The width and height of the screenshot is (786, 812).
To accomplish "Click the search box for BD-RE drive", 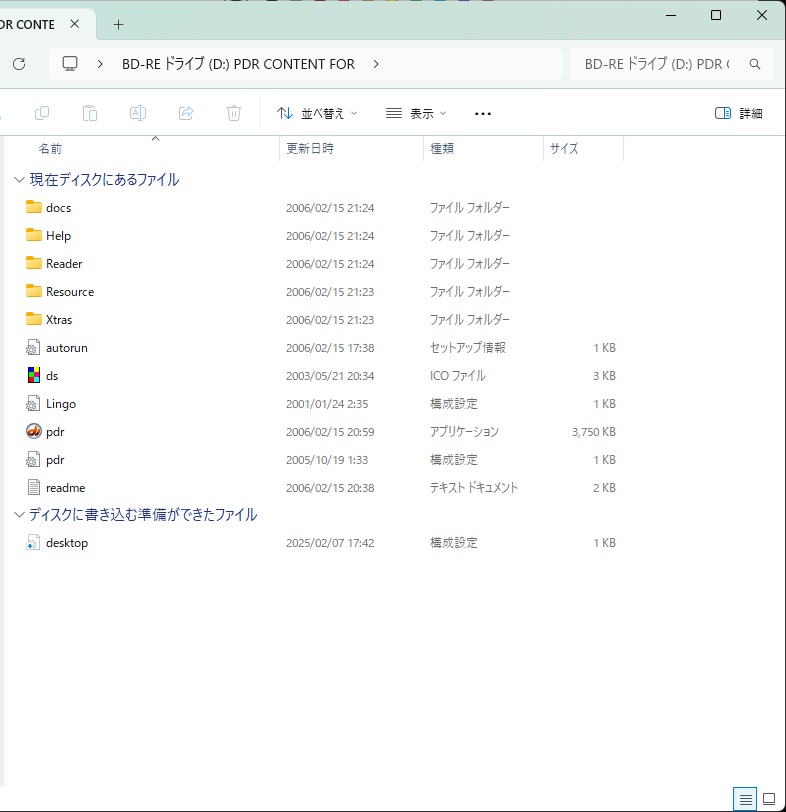I will (x=660, y=64).
